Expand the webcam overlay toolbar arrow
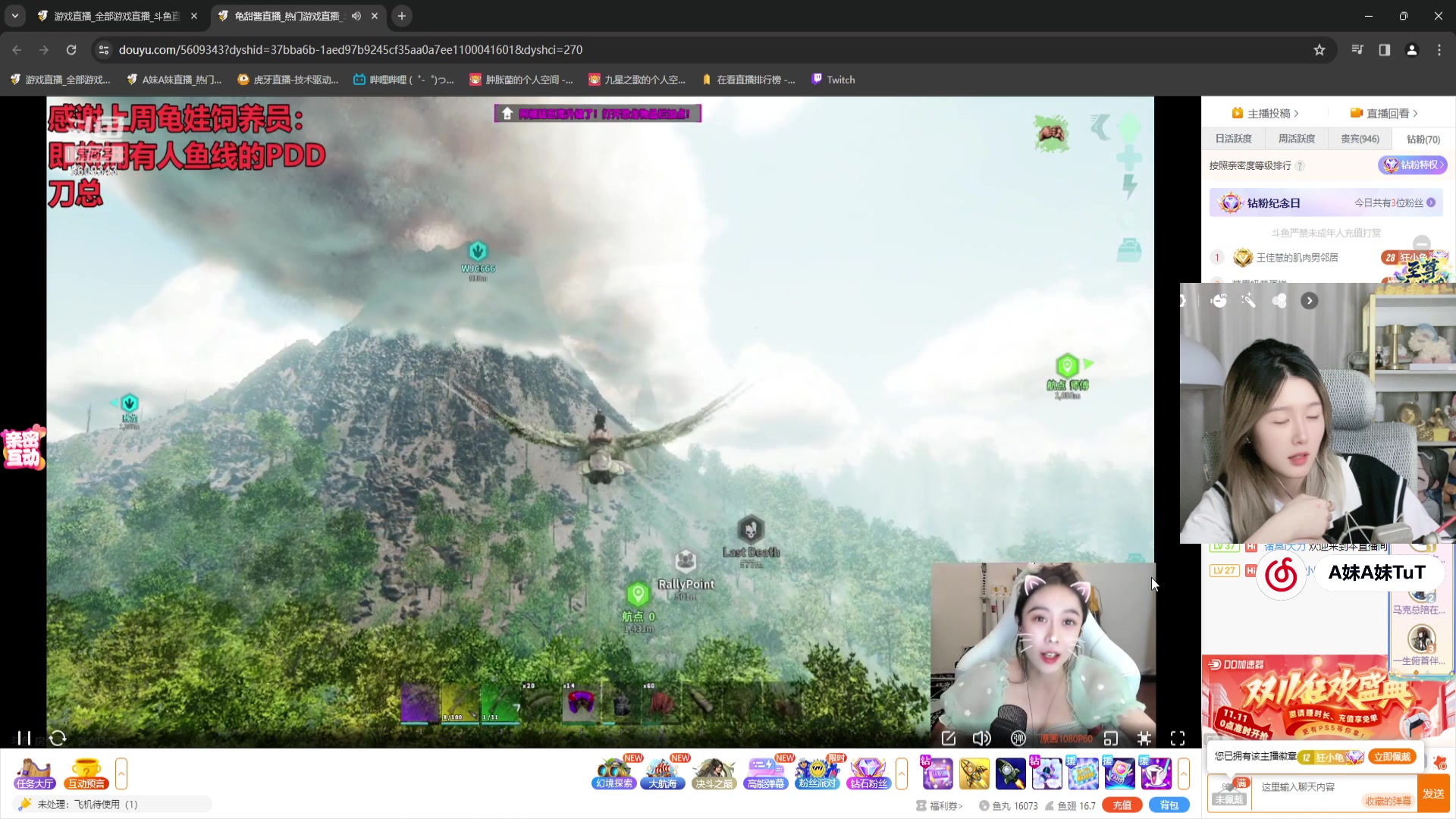 click(x=1310, y=301)
